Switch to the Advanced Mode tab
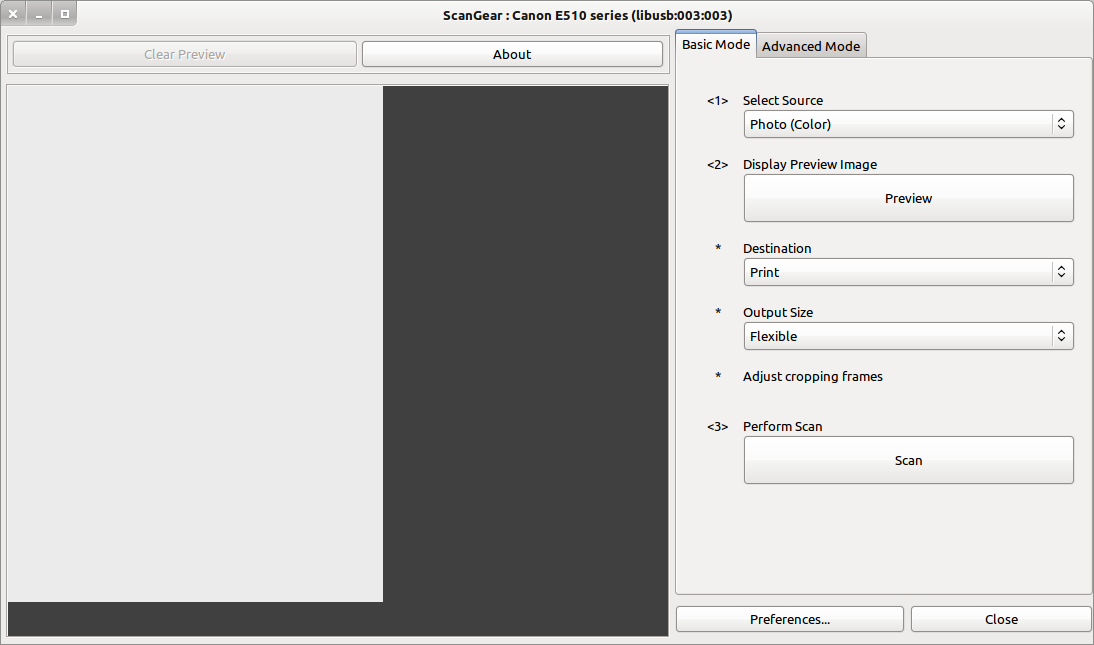Screen dimensions: 1094x645 click(811, 46)
